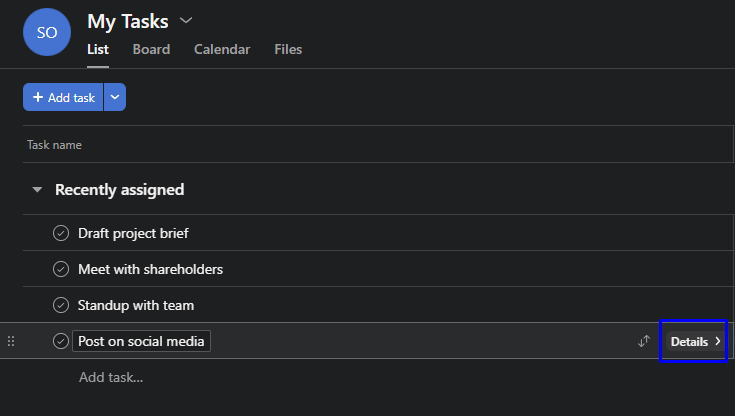Open Details for Post on social media
Image resolution: width=735 pixels, height=416 pixels.
[695, 341]
